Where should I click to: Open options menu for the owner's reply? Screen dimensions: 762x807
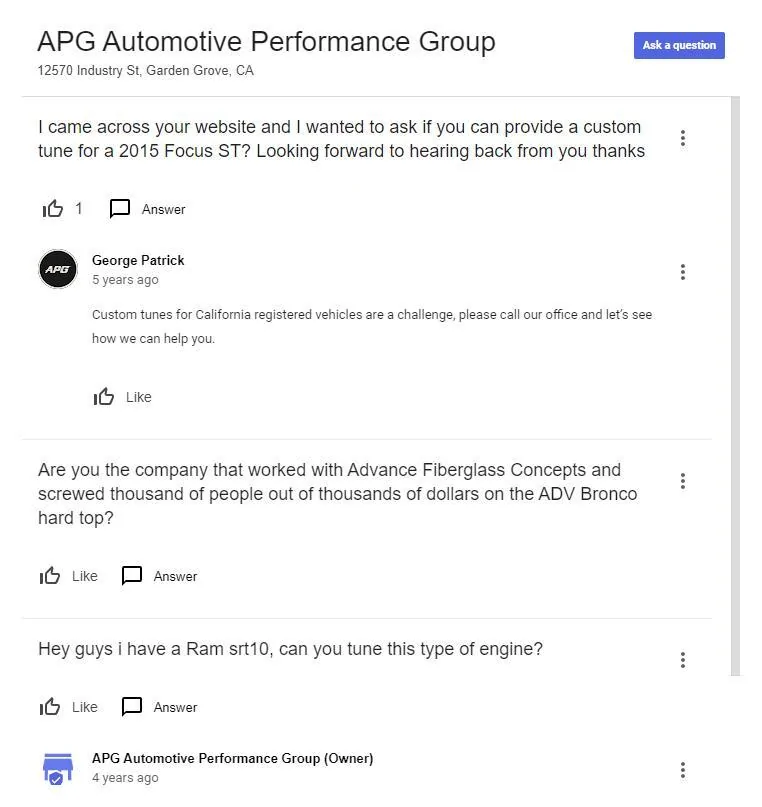(x=682, y=770)
